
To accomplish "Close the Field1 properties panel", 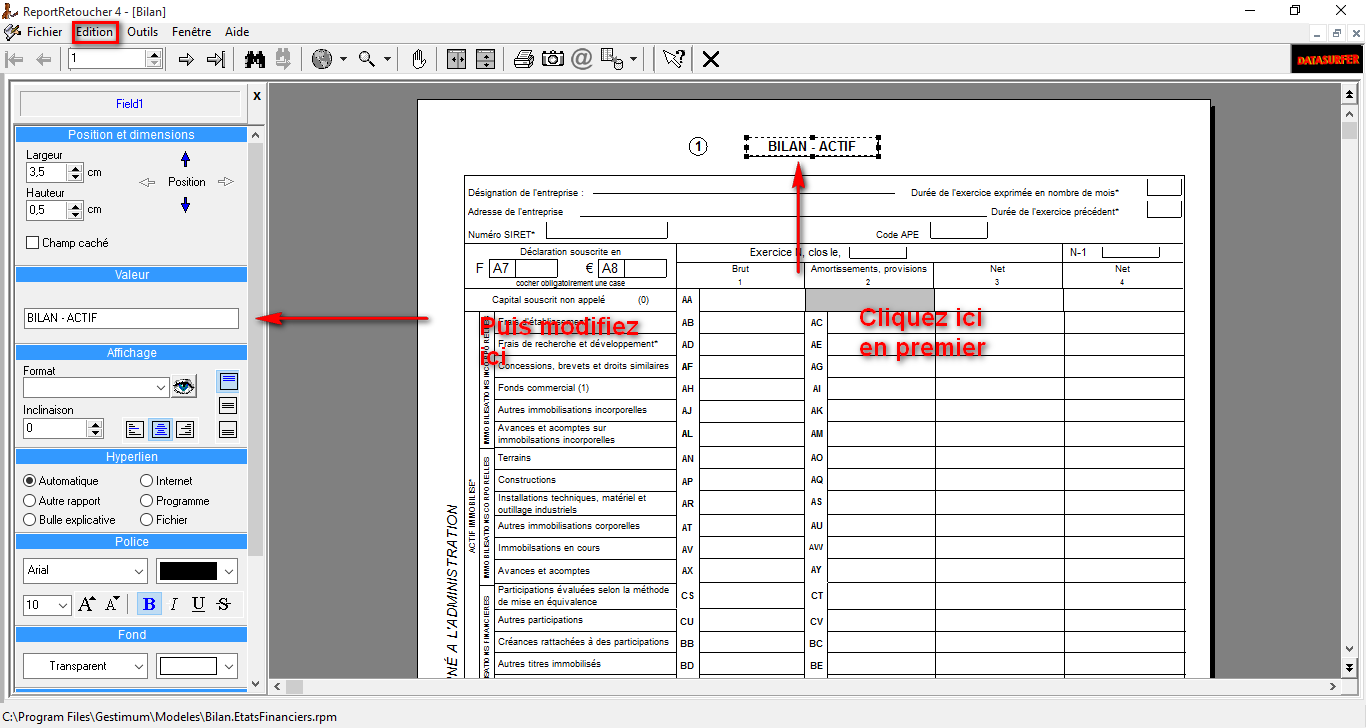I will point(257,96).
